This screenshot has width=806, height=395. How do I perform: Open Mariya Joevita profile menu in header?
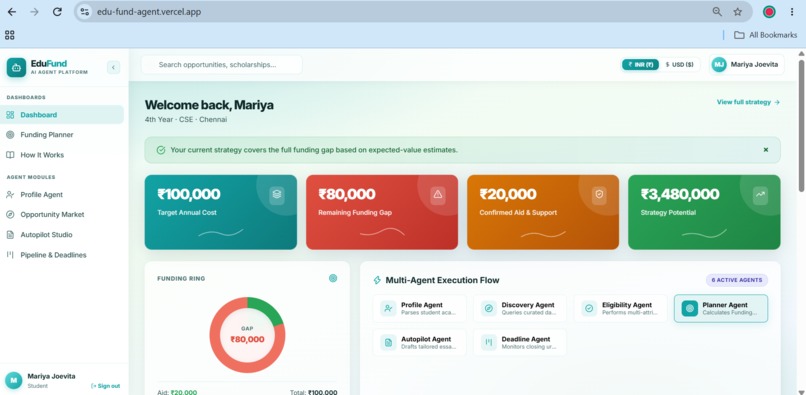coord(746,65)
